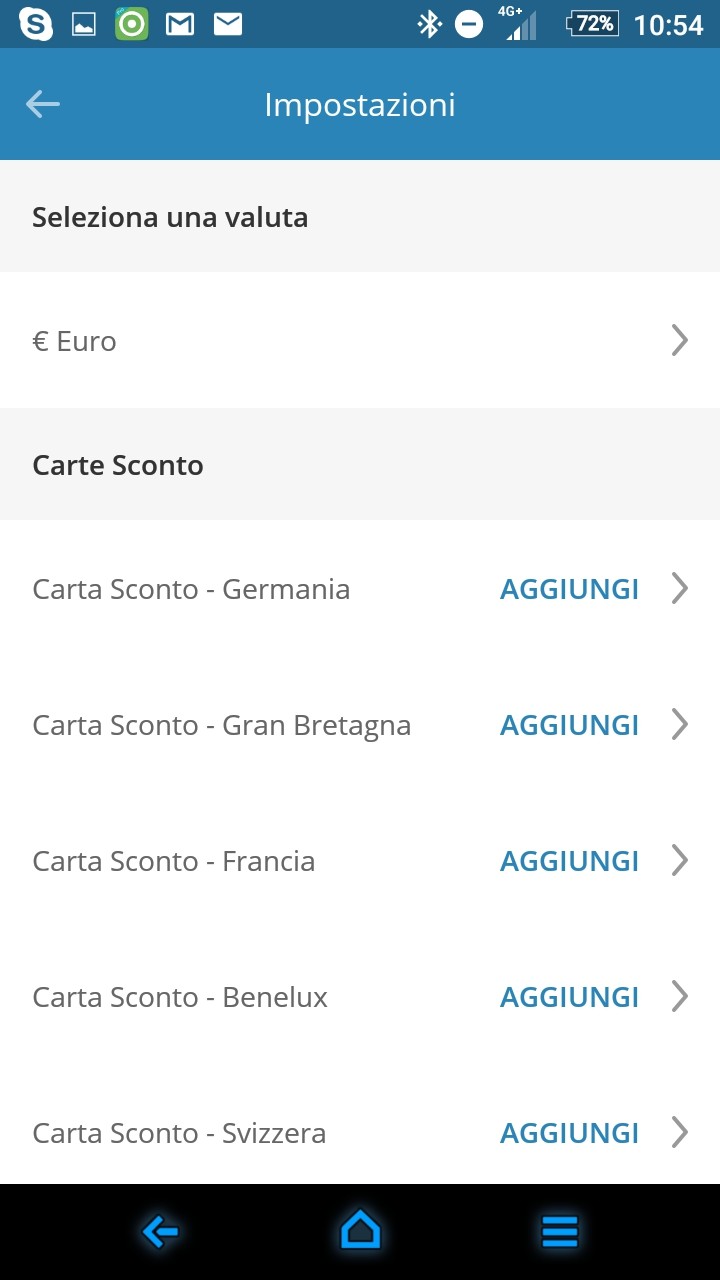Open the menu navigation button at bottom
720x1280 pixels.
pos(560,1231)
